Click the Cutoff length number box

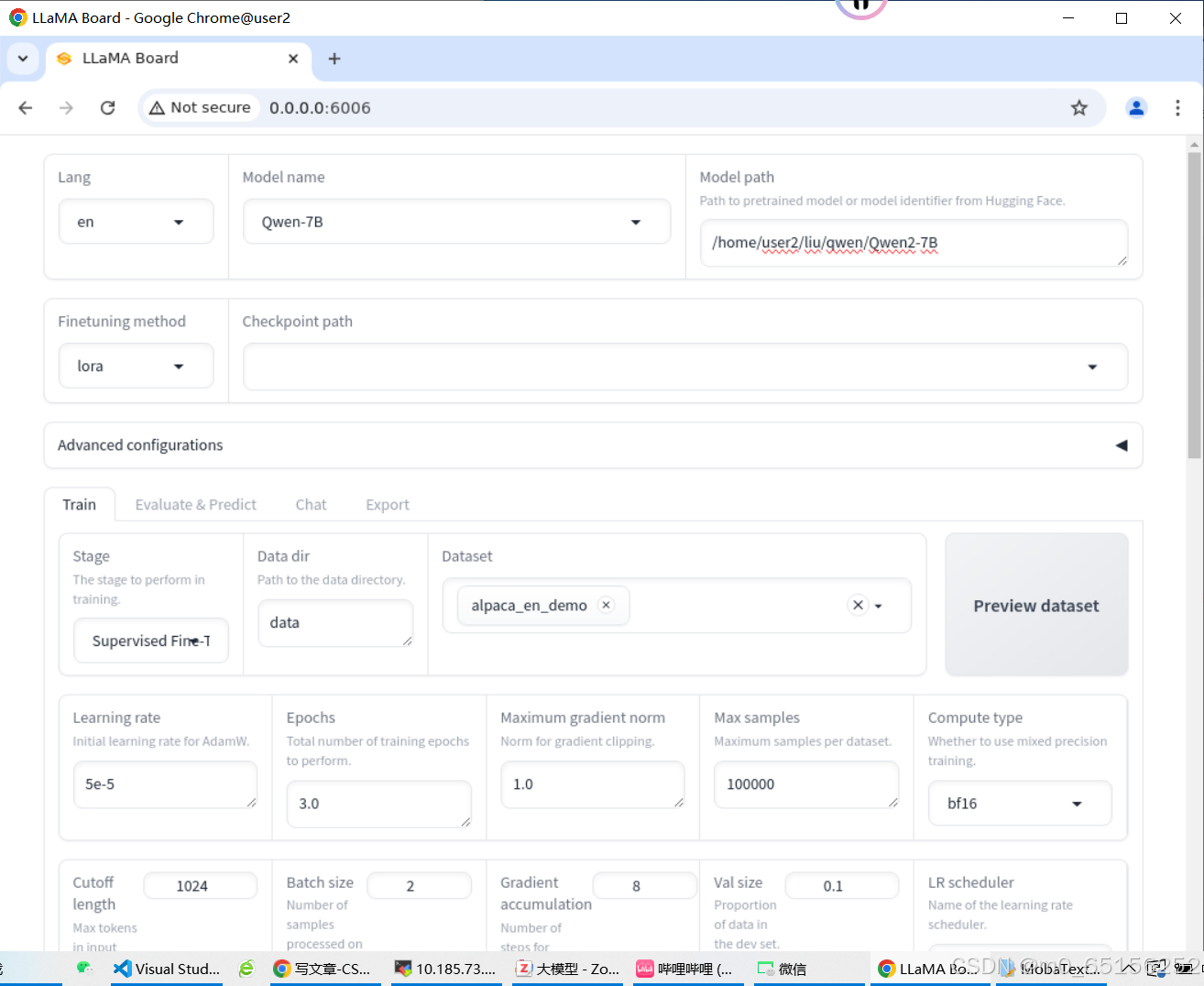(x=201, y=886)
